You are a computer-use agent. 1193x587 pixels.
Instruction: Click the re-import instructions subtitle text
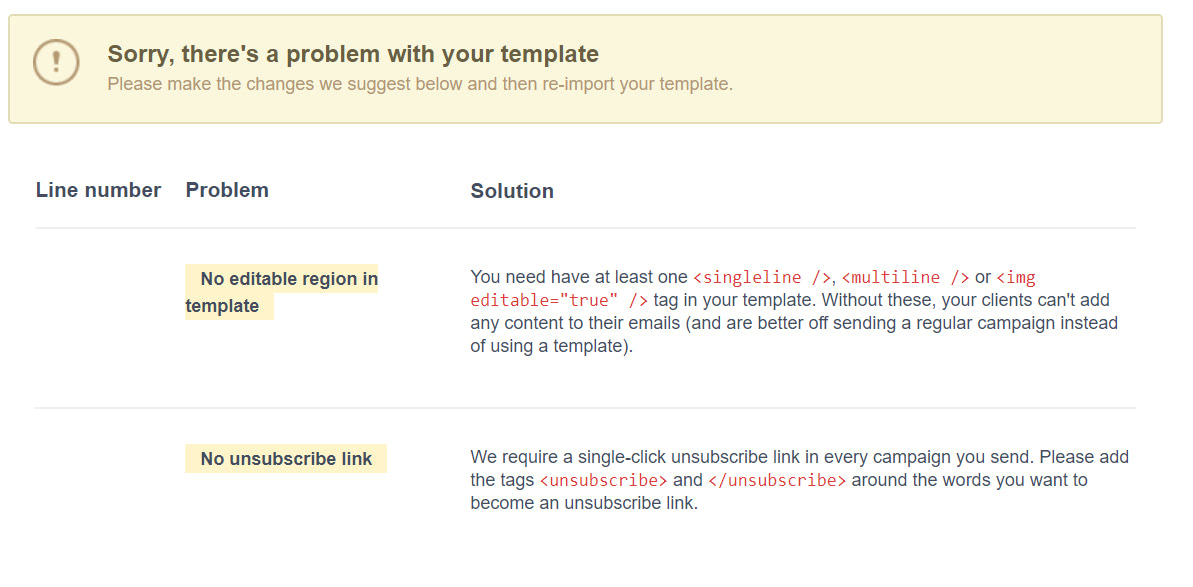(420, 84)
